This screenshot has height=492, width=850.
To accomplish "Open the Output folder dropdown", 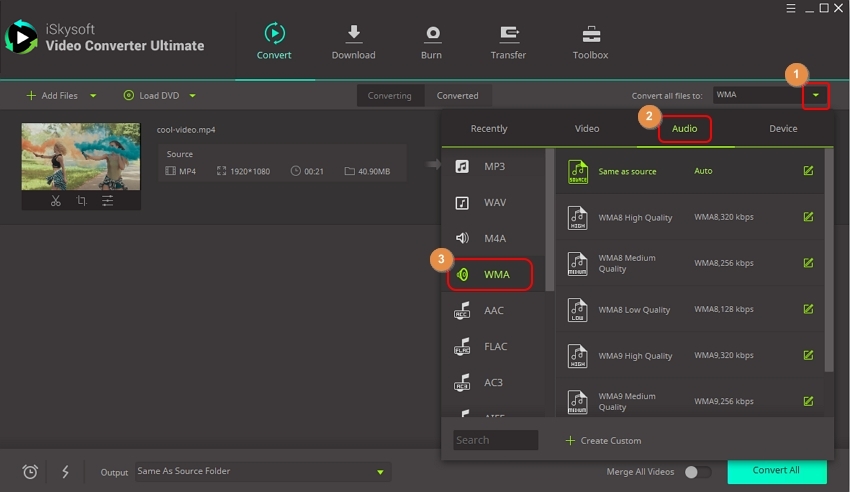I will [380, 472].
